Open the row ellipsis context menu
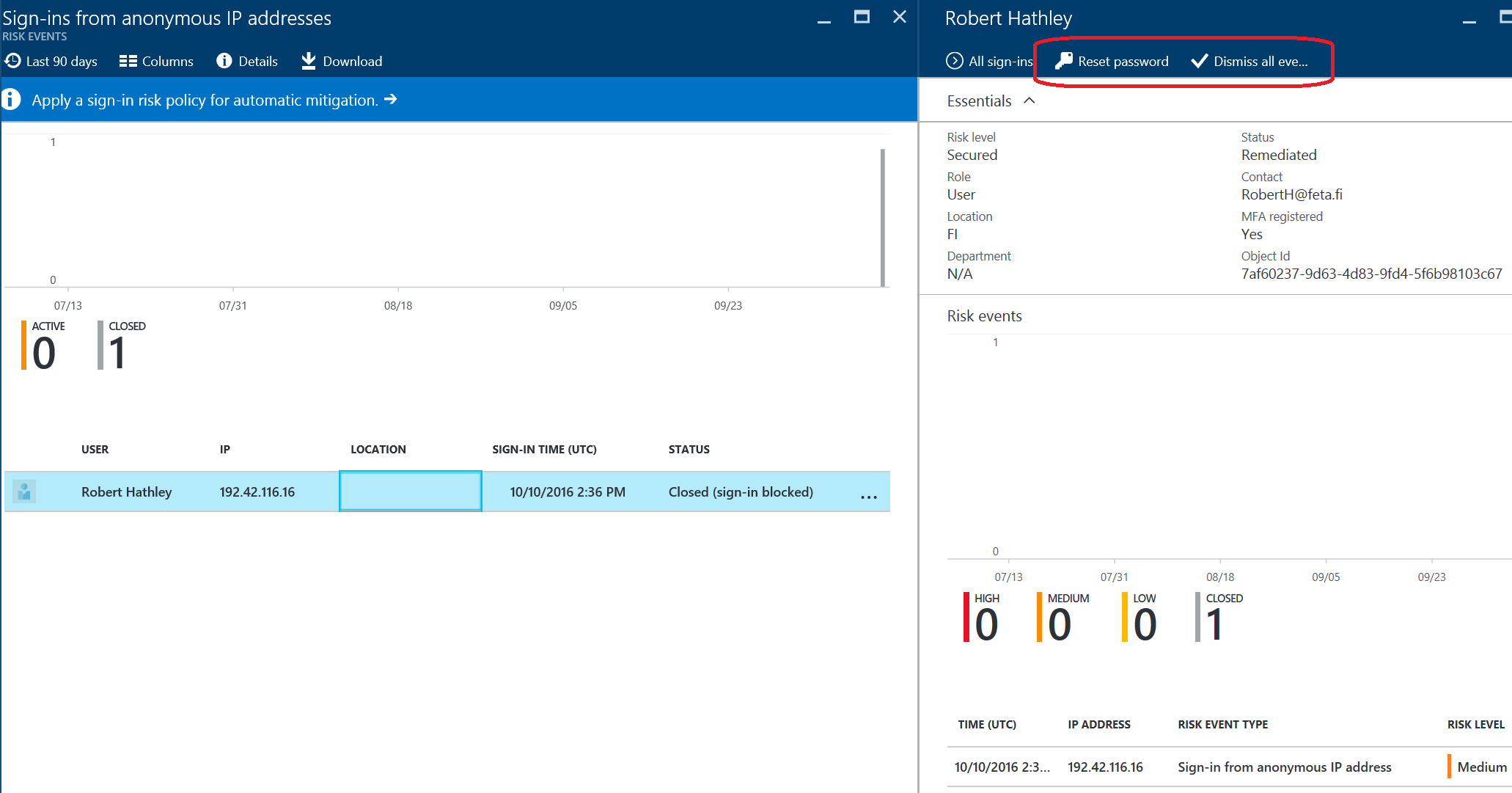 (x=868, y=497)
